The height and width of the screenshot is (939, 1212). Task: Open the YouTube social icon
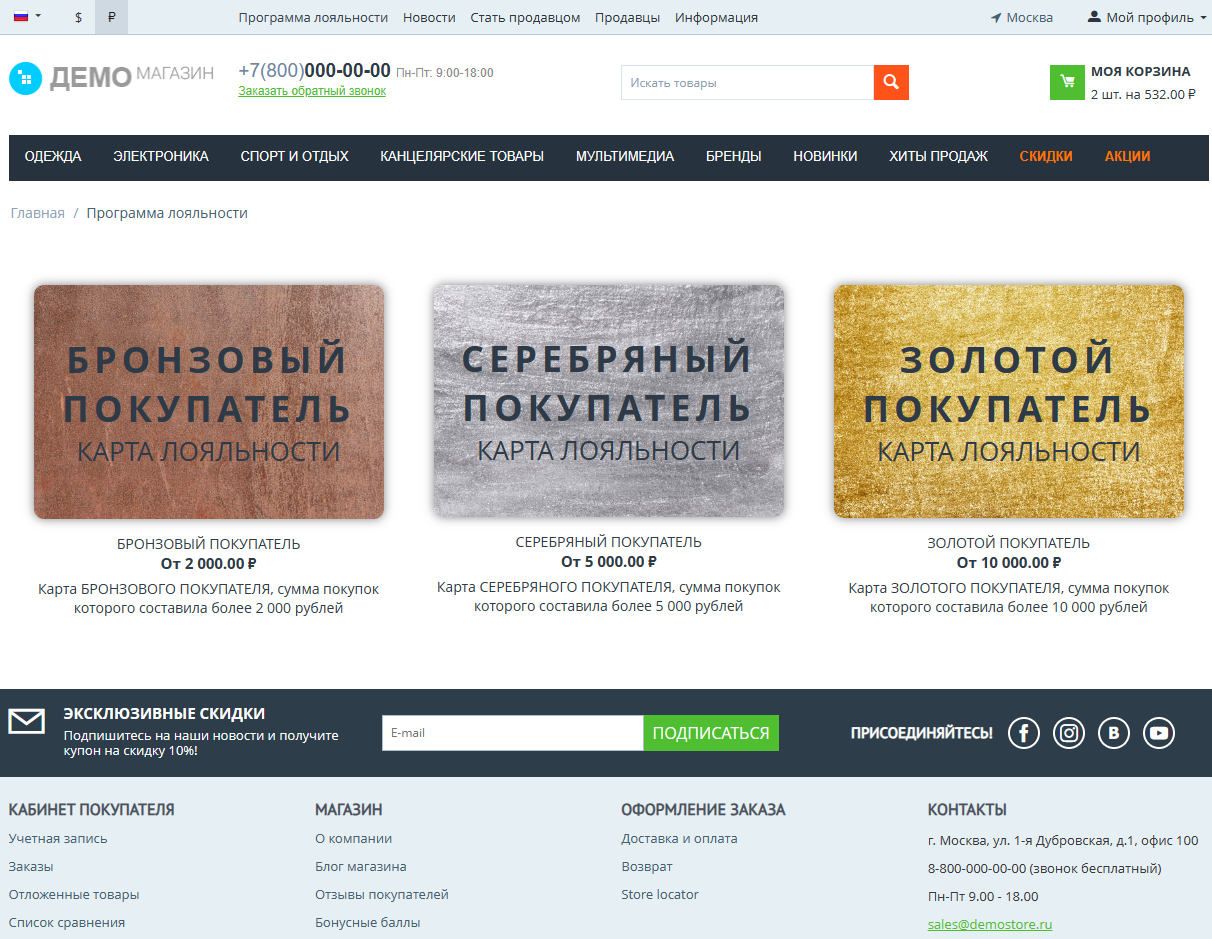point(1159,733)
